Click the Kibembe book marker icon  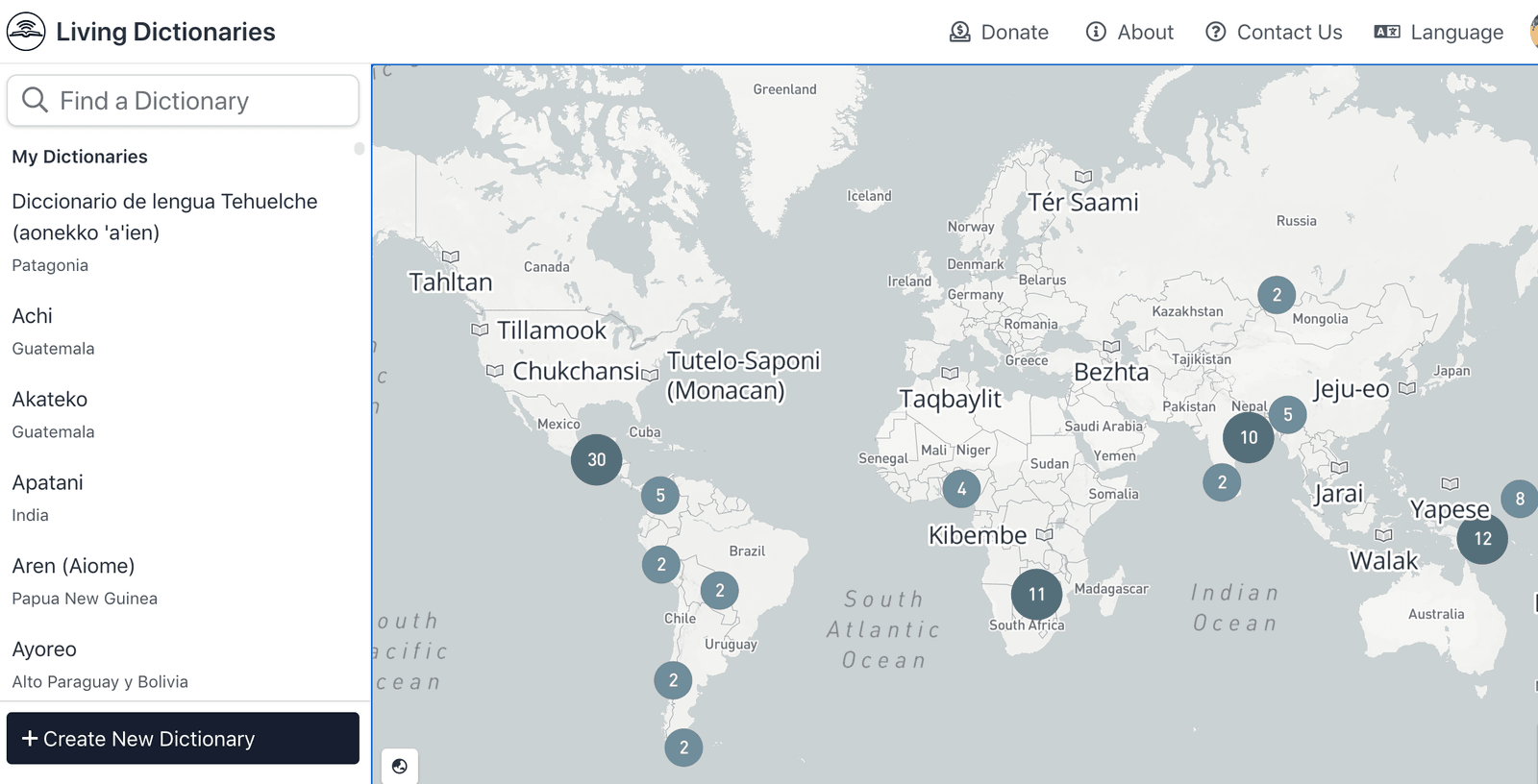(1045, 534)
